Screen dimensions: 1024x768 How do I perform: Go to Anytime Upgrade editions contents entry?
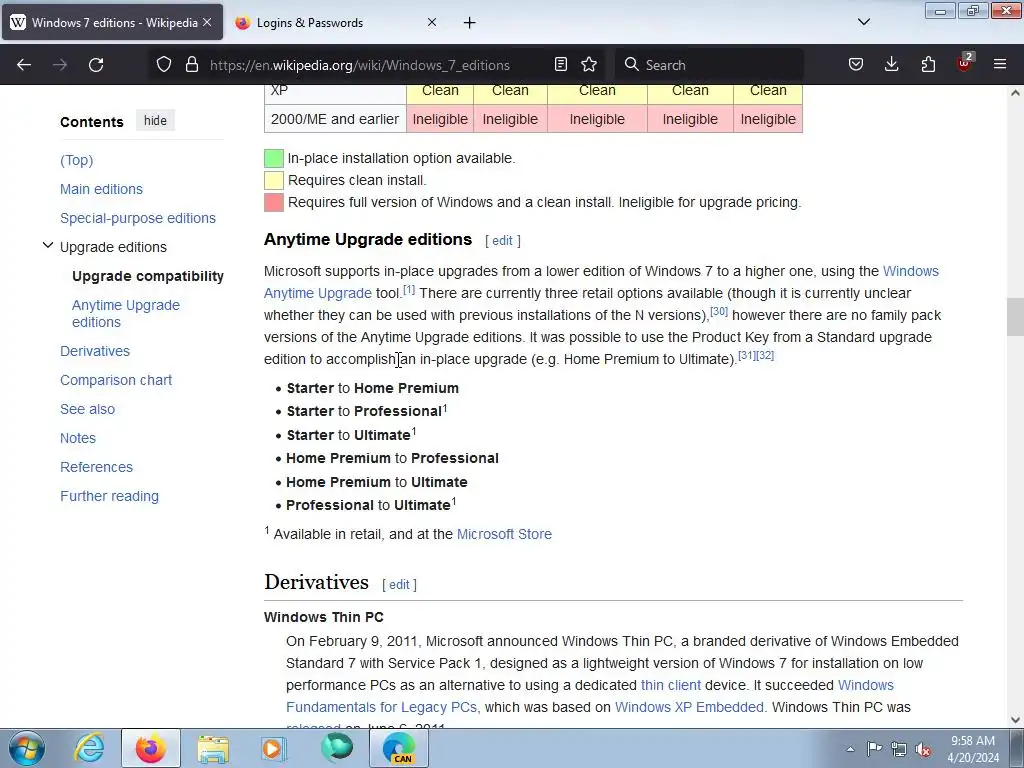click(x=125, y=313)
